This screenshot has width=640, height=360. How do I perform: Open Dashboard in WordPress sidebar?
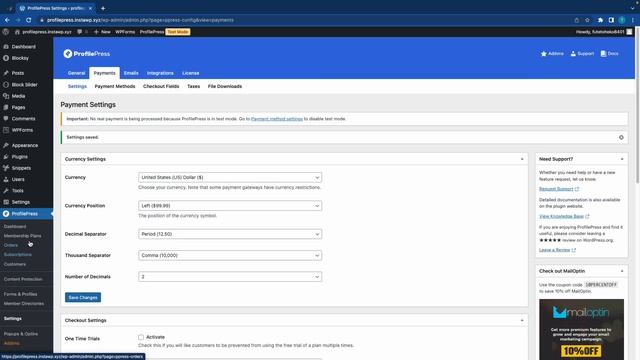[x=23, y=47]
